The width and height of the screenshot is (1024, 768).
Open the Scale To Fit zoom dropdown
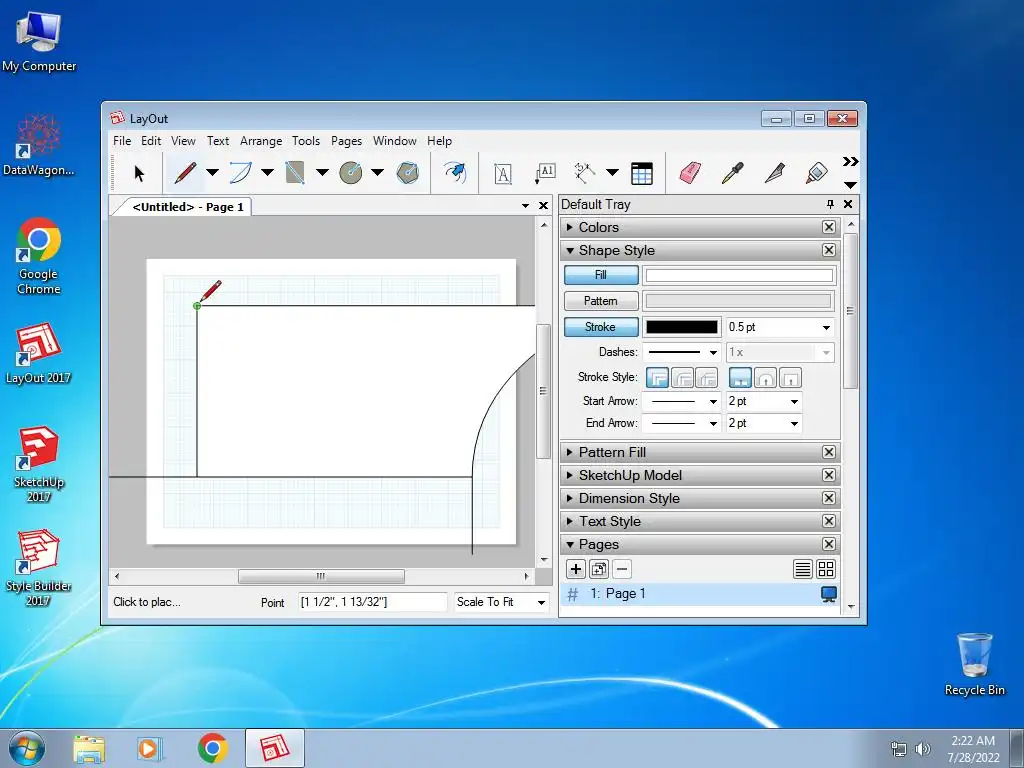tap(541, 602)
